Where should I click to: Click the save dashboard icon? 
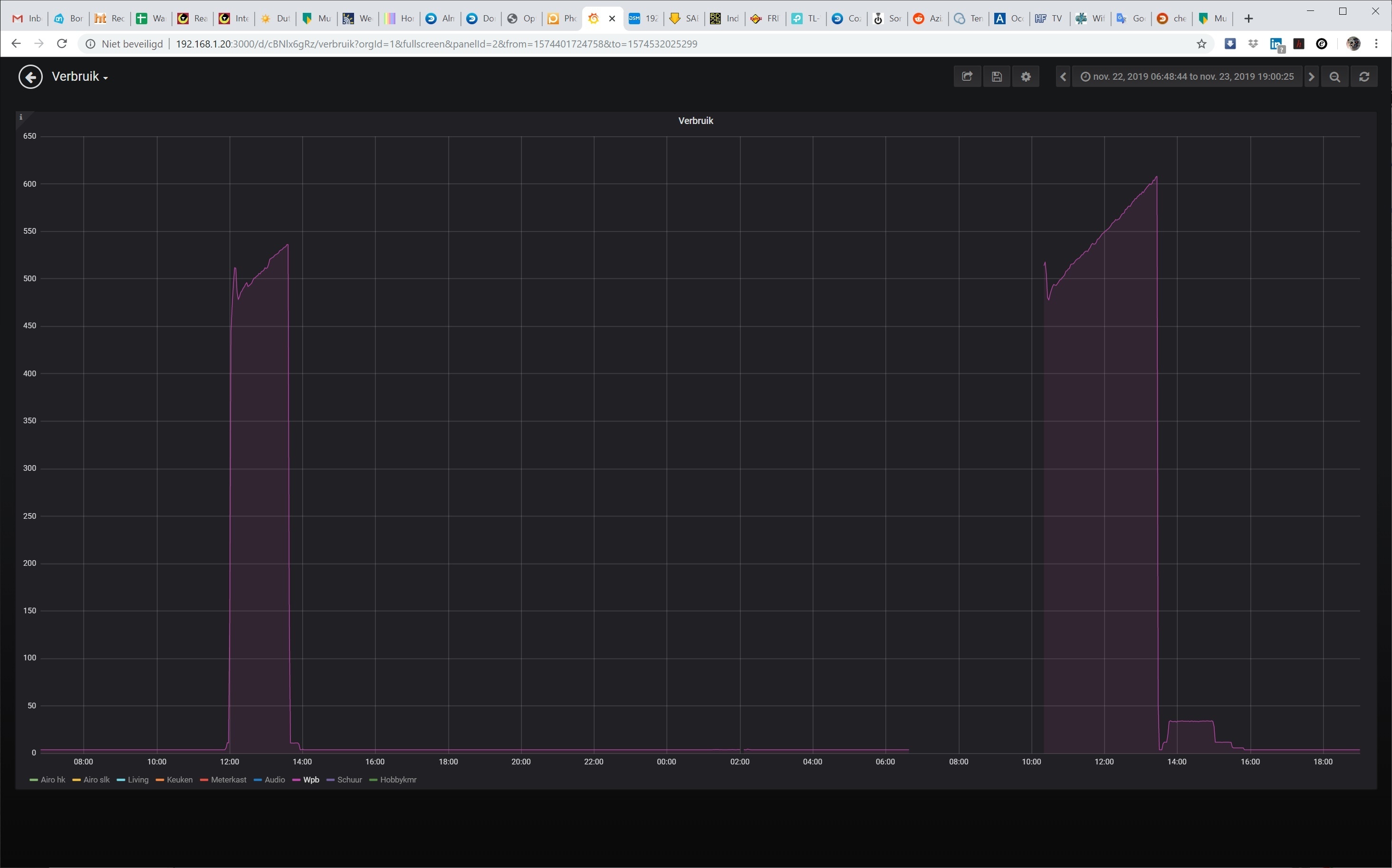[997, 77]
